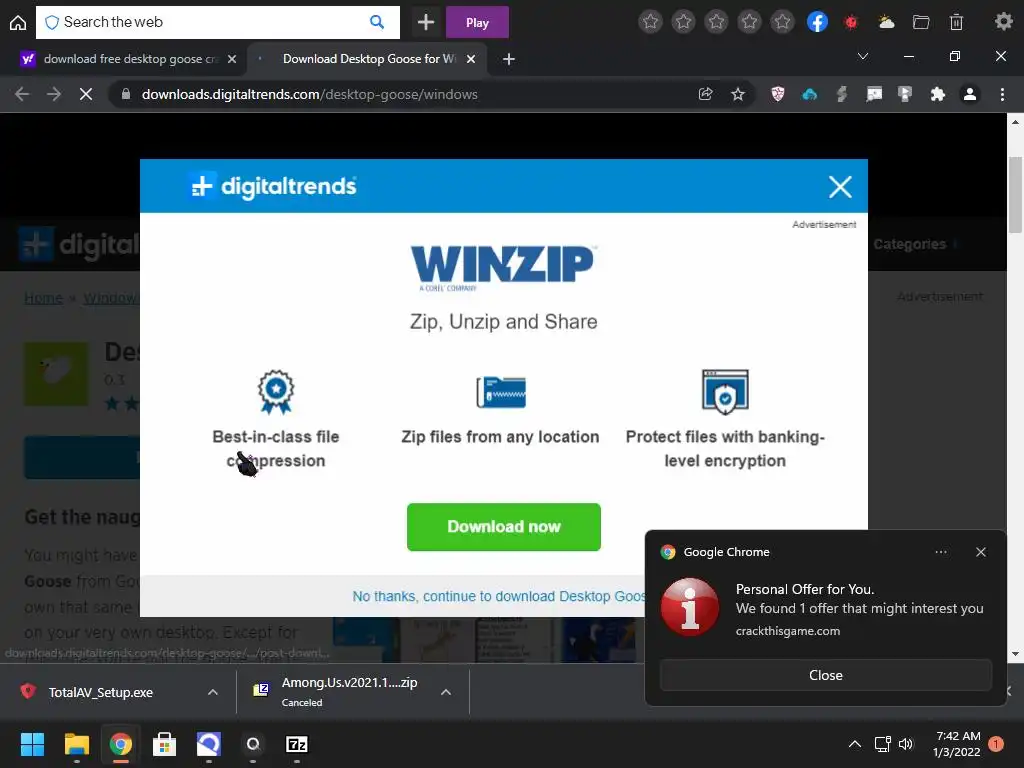Go back with the back arrow
This screenshot has height=768, width=1024.
pos(22,94)
